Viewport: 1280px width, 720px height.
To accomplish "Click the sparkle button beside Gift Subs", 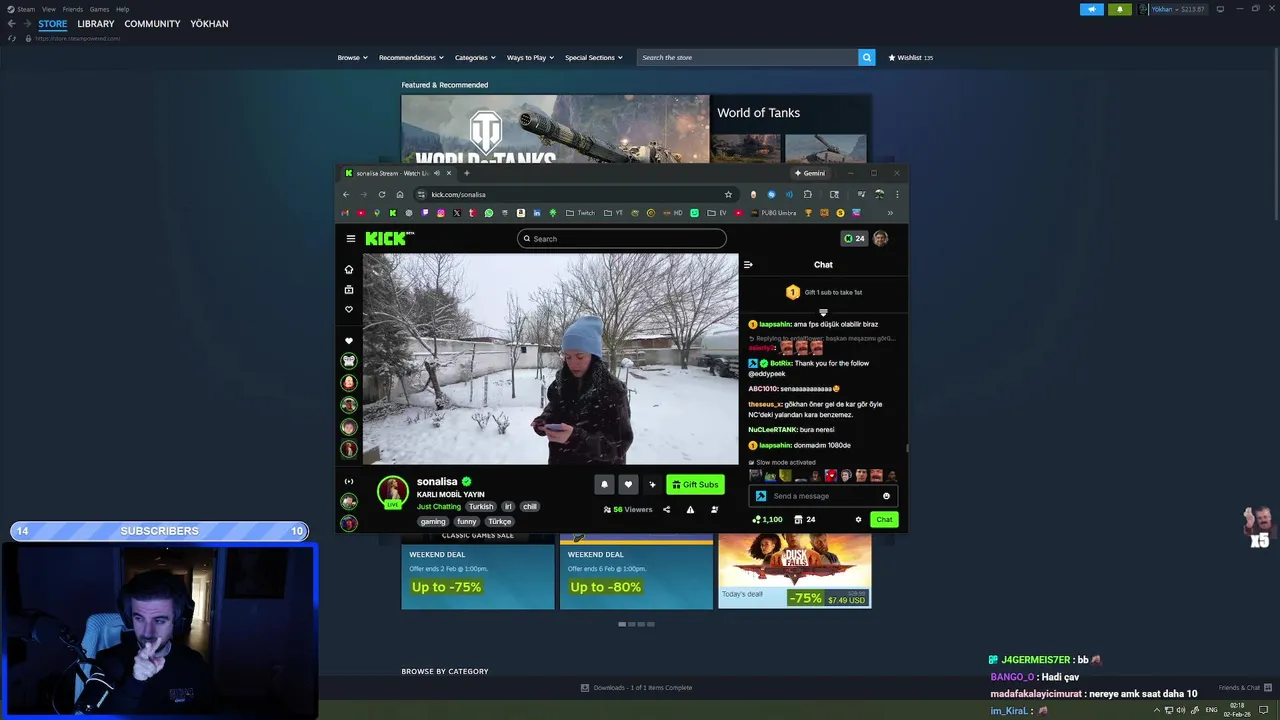I will pyautogui.click(x=652, y=484).
